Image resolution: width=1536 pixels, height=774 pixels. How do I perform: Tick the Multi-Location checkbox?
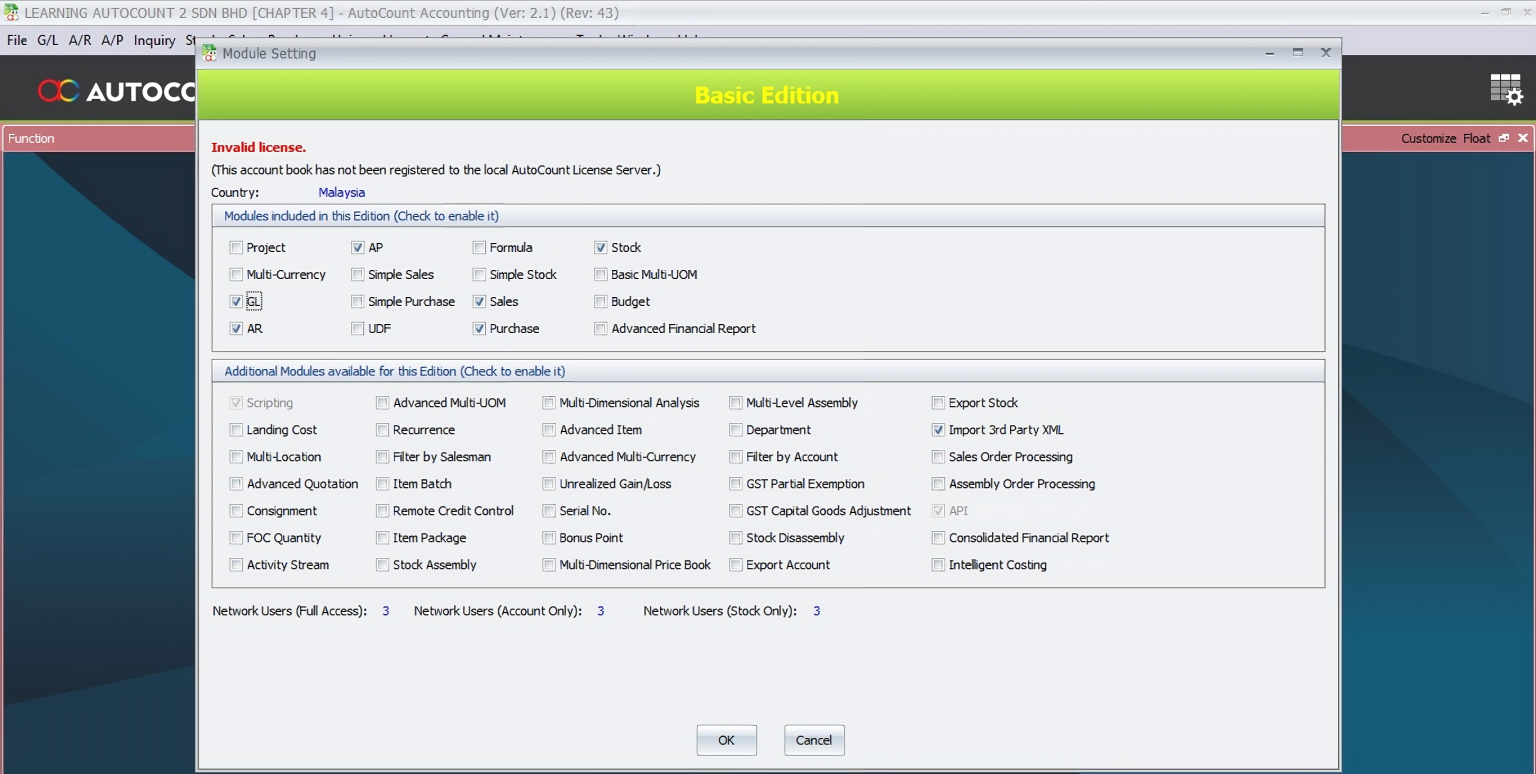(236, 456)
